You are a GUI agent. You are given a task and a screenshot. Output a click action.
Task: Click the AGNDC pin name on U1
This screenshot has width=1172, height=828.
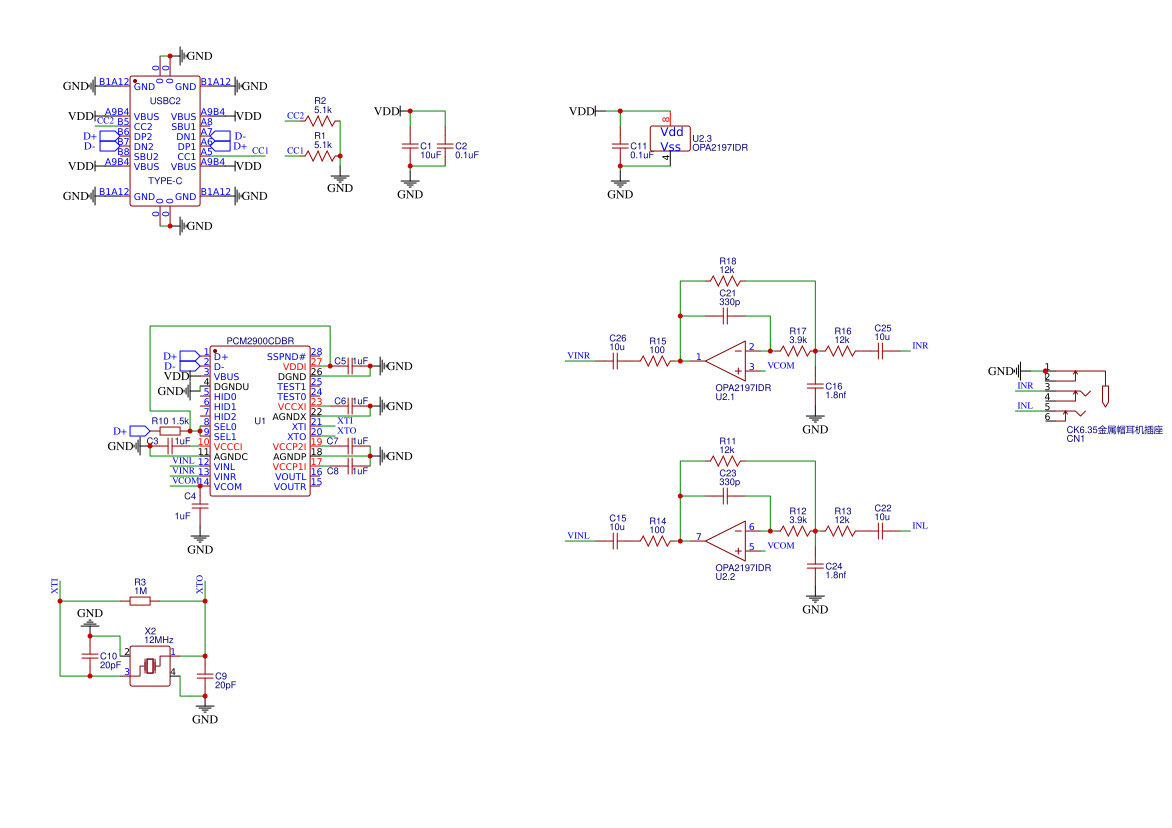[231, 457]
